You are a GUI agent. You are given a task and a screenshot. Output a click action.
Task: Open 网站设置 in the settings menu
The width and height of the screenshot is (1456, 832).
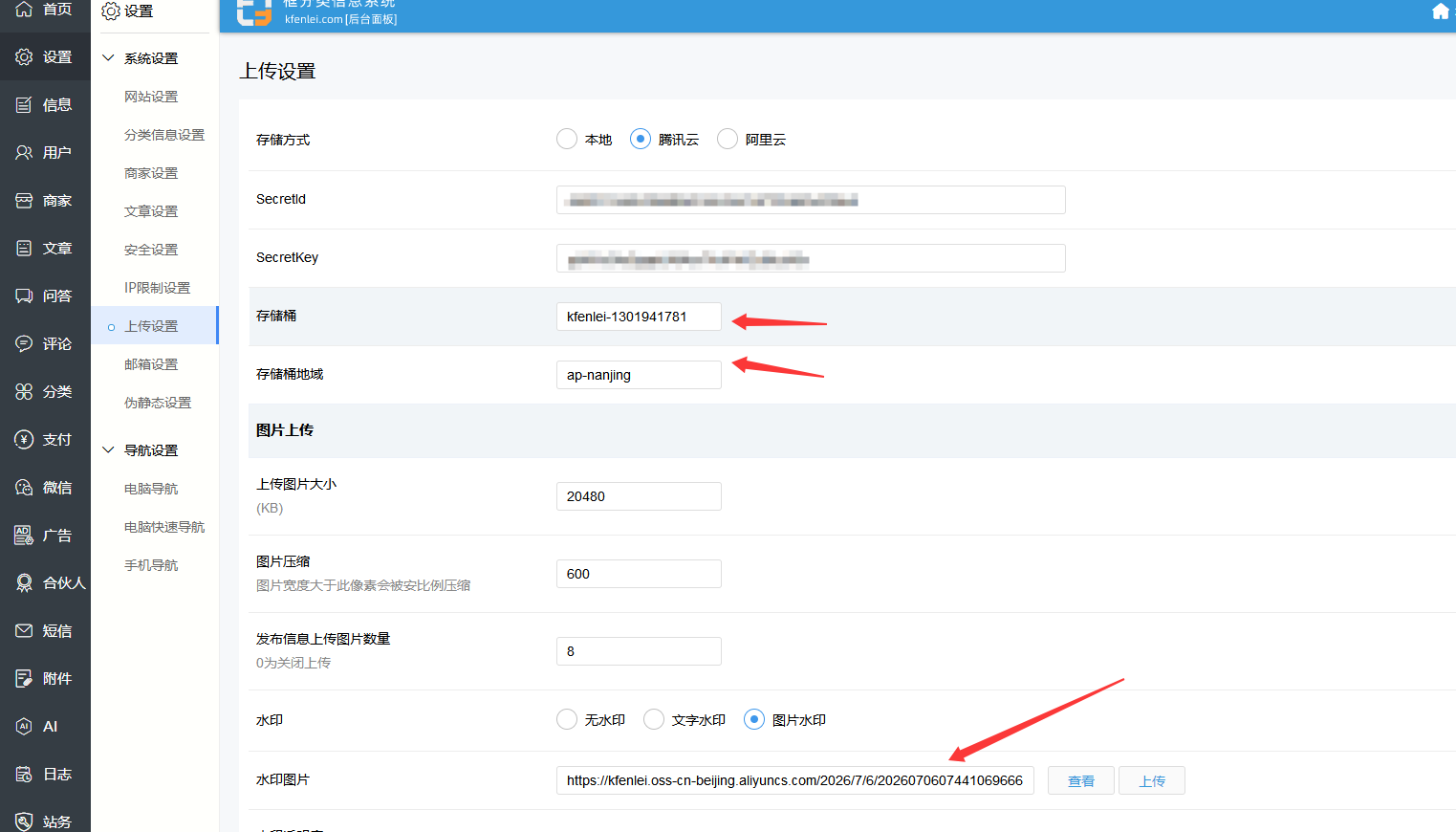[151, 97]
